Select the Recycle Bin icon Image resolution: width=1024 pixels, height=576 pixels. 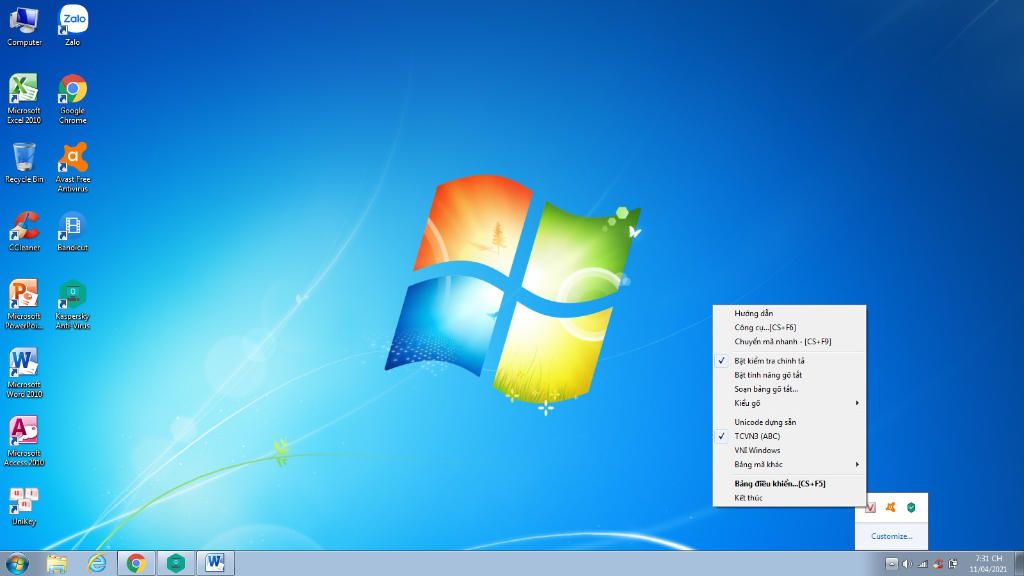[x=24, y=163]
